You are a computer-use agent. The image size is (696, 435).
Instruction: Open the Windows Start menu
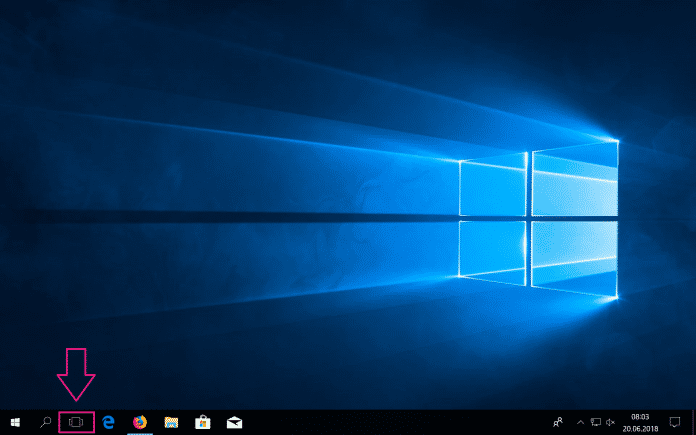(x=15, y=422)
